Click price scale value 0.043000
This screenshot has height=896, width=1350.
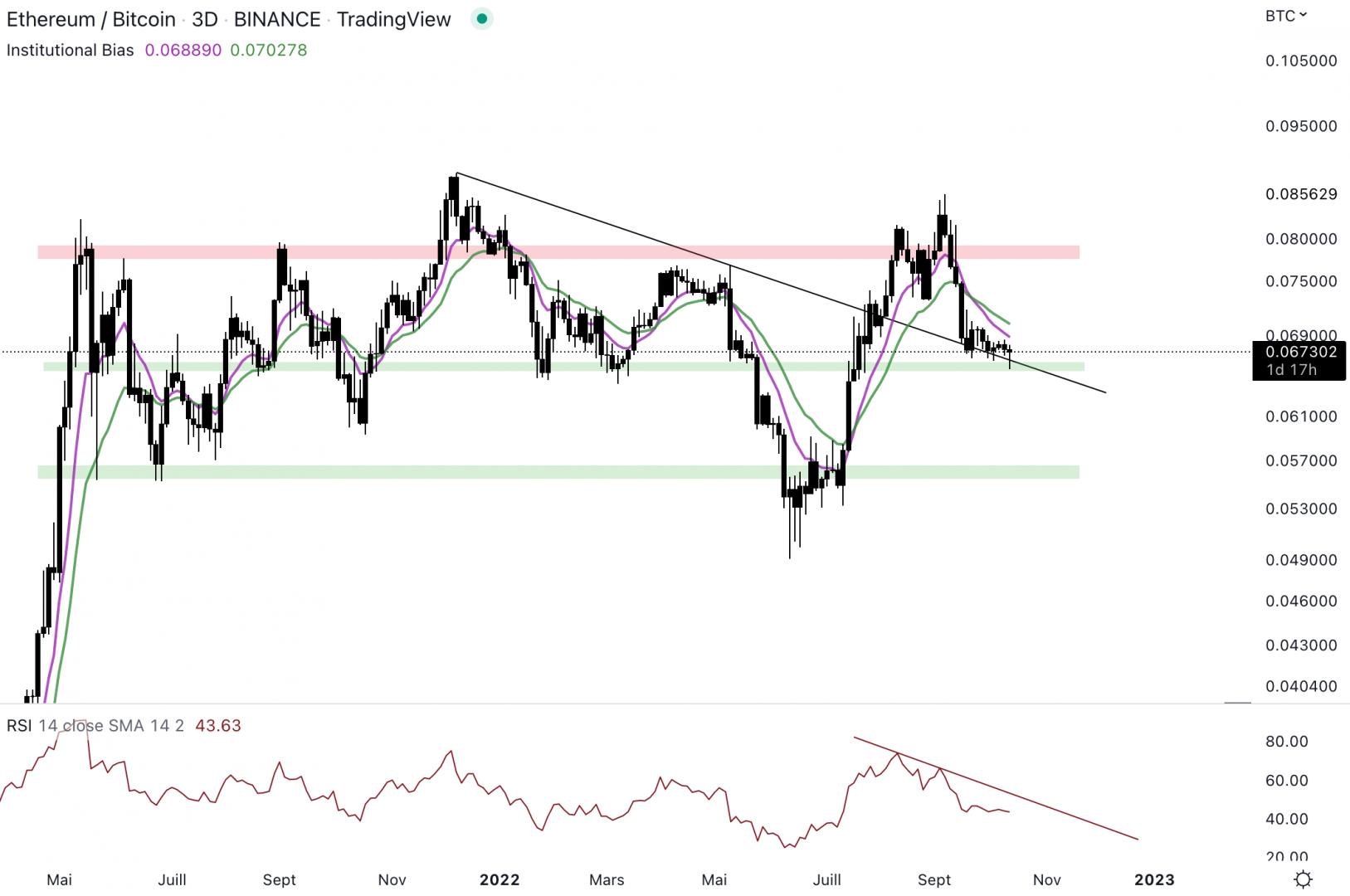1301,645
